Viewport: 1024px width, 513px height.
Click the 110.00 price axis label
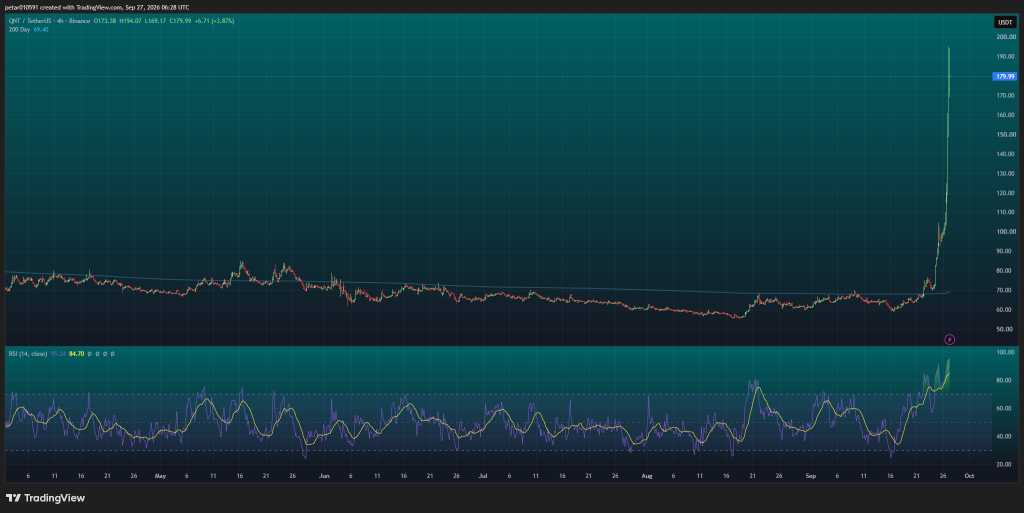(1006, 212)
